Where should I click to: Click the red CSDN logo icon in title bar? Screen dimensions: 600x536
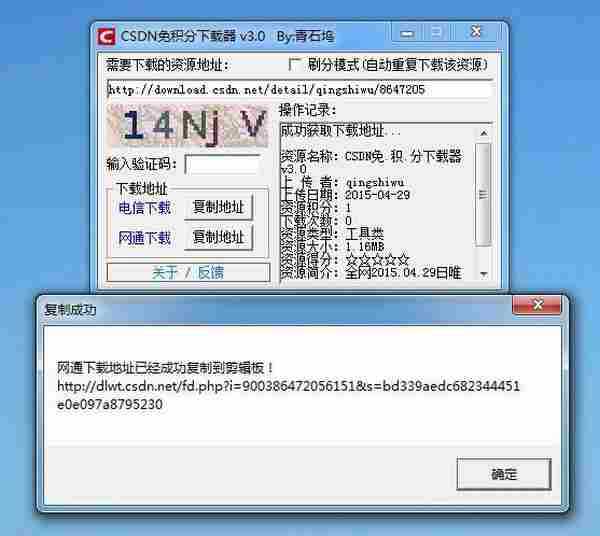[x=106, y=37]
